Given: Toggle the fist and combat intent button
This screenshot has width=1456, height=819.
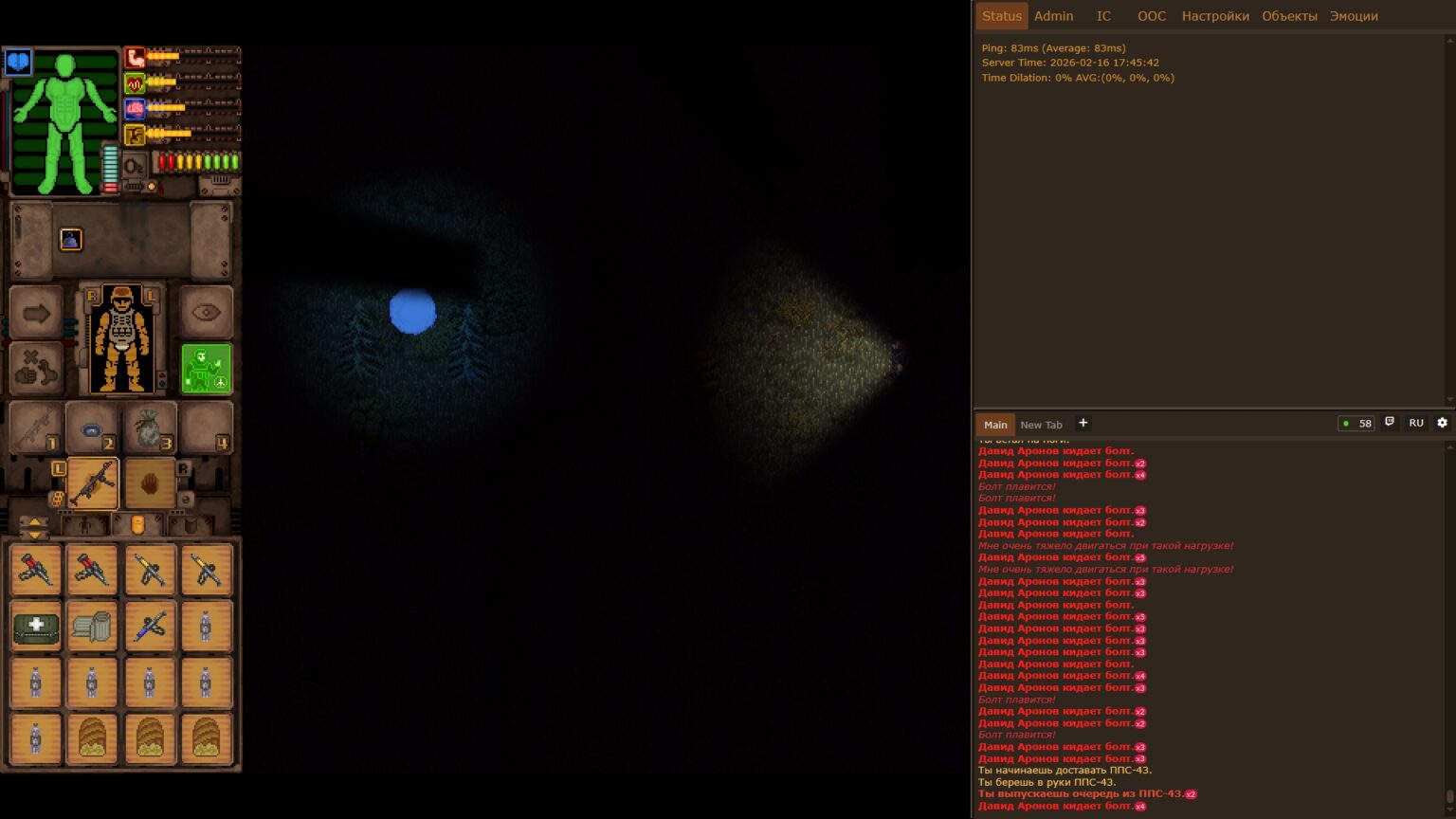Looking at the screenshot, I should click(36, 370).
